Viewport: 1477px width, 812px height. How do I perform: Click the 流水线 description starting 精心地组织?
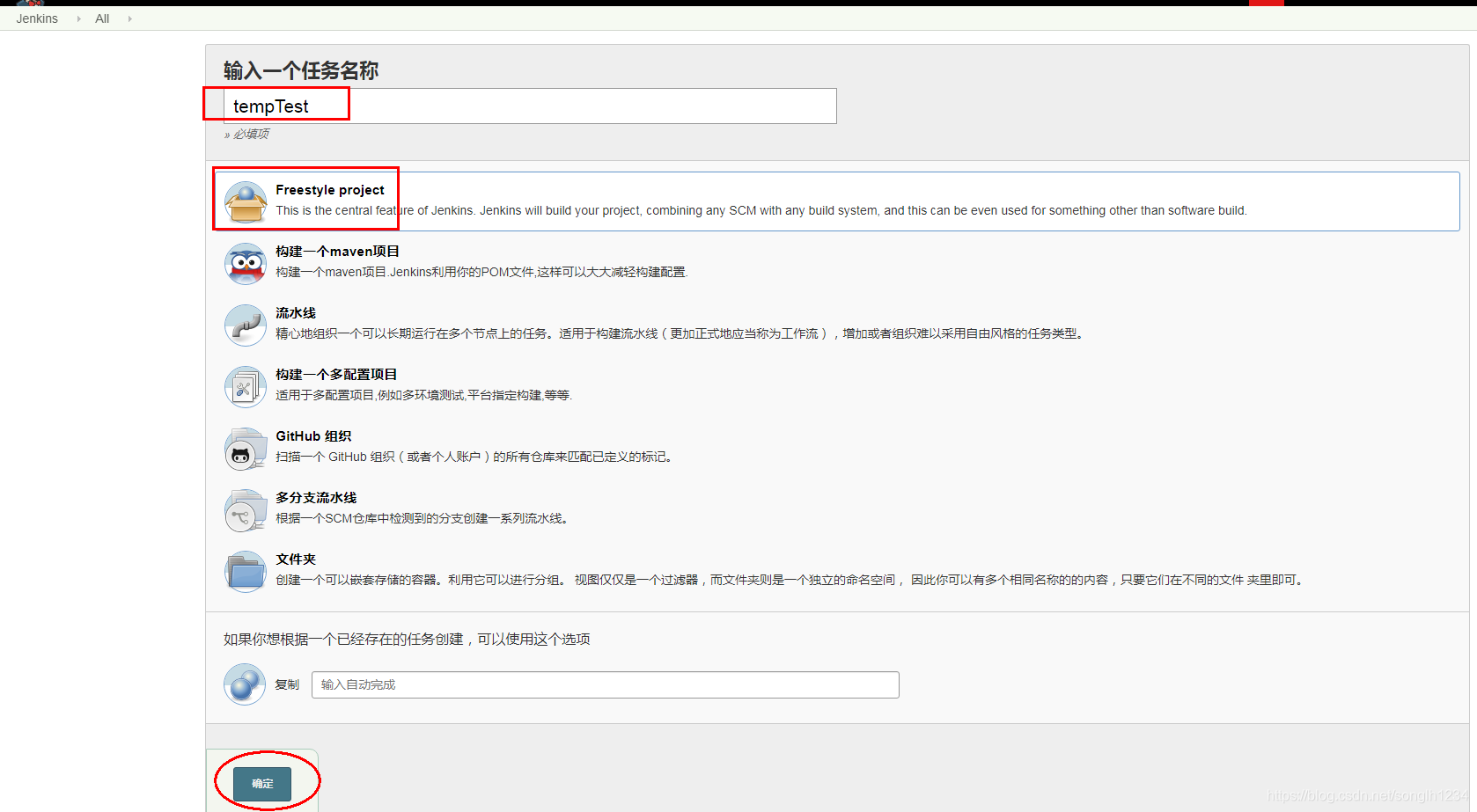coord(682,333)
